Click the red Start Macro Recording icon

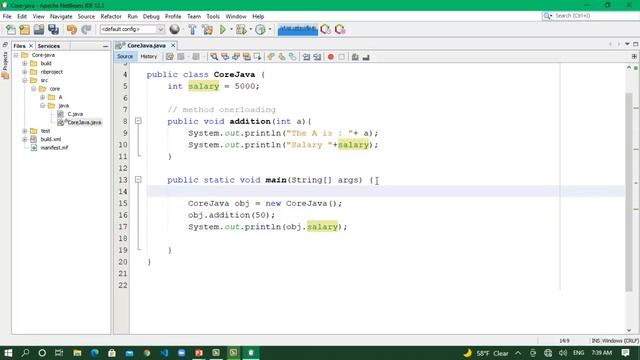coord(331,57)
